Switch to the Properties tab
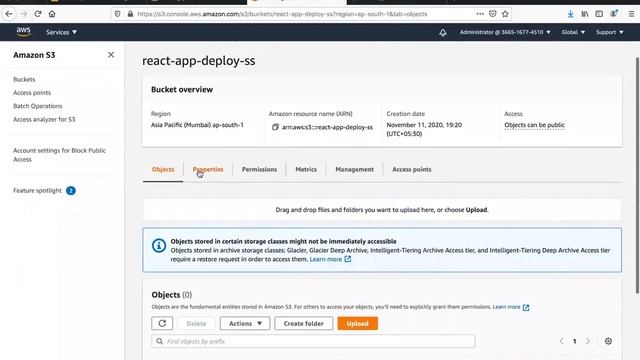Screen dimensions: 640x360 [208, 169]
